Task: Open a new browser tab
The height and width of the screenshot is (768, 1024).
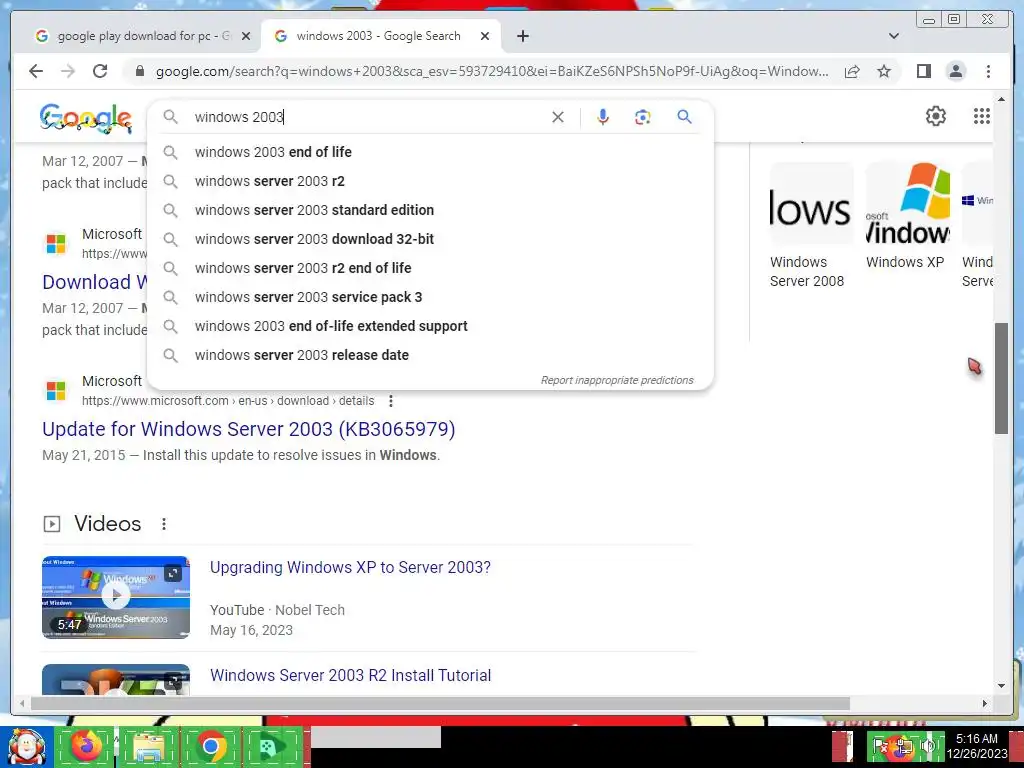Action: [522, 37]
